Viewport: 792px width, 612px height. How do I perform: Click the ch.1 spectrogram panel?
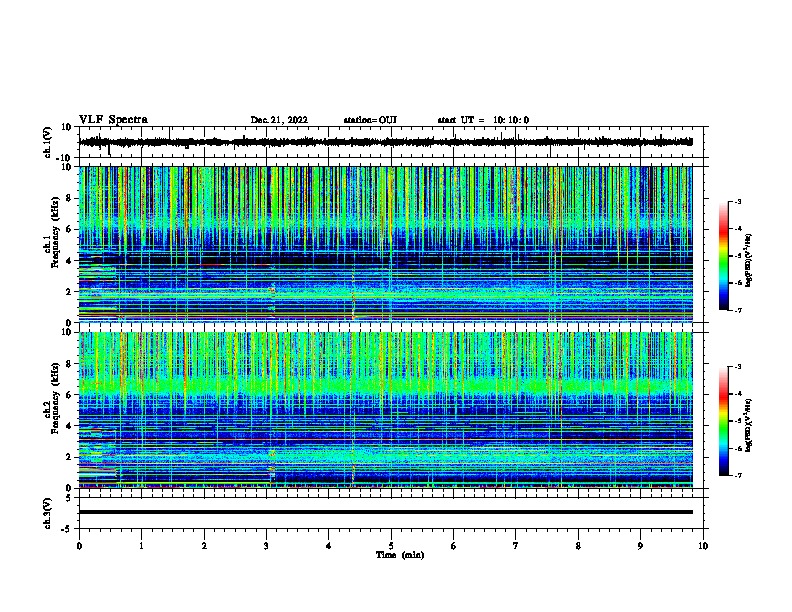coord(385,244)
